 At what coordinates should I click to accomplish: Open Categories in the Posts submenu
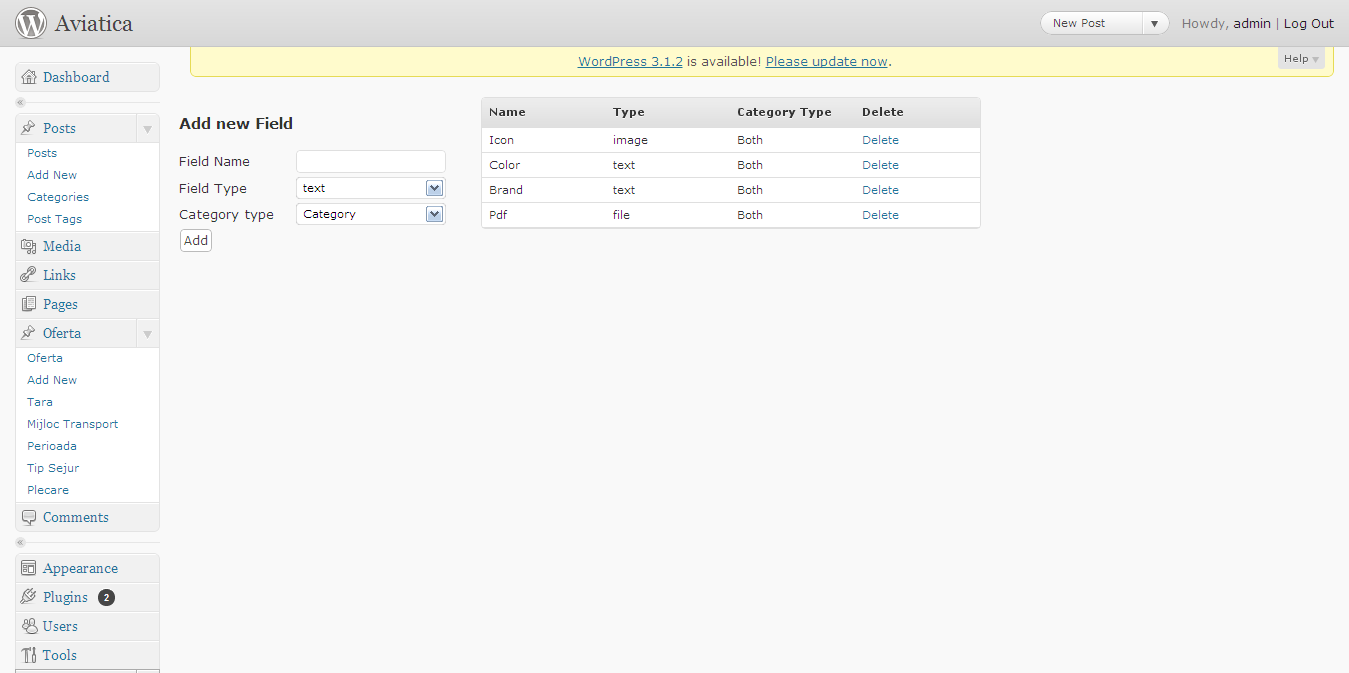tap(58, 198)
